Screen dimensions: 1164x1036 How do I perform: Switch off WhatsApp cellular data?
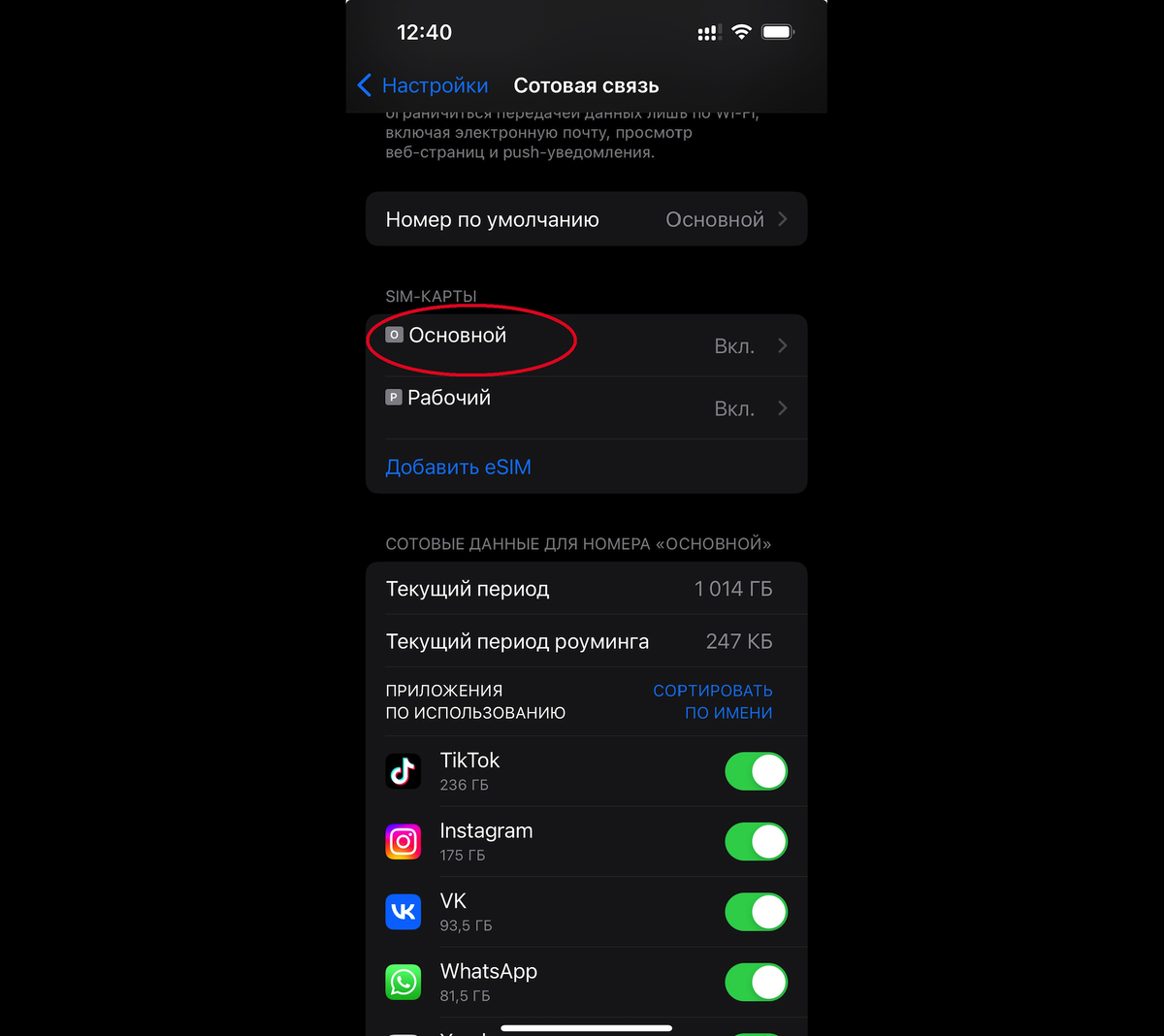pyautogui.click(x=757, y=983)
